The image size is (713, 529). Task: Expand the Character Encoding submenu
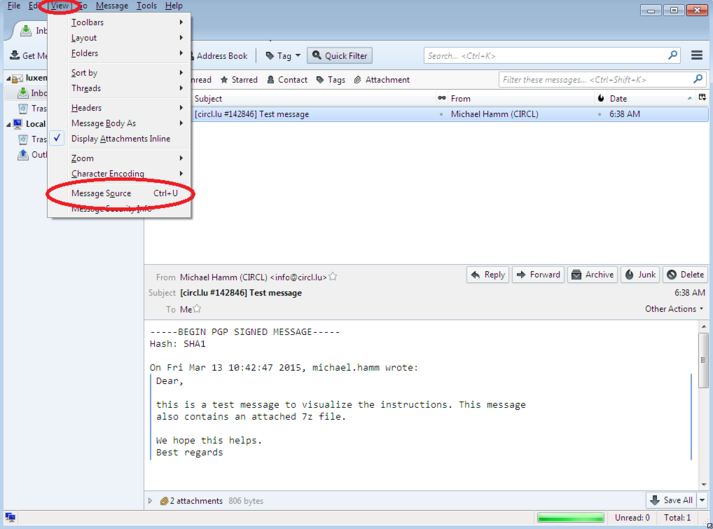[x=120, y=174]
